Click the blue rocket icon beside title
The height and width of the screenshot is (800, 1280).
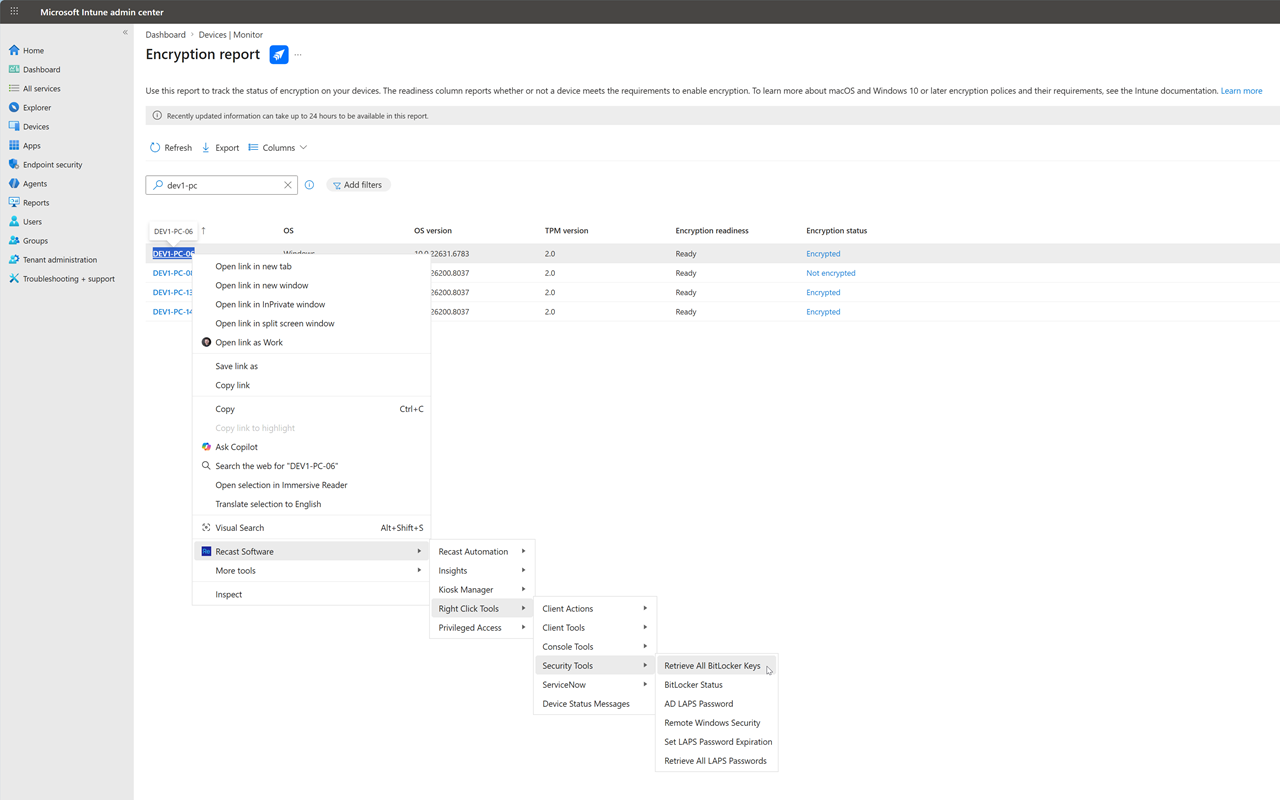pyautogui.click(x=279, y=55)
